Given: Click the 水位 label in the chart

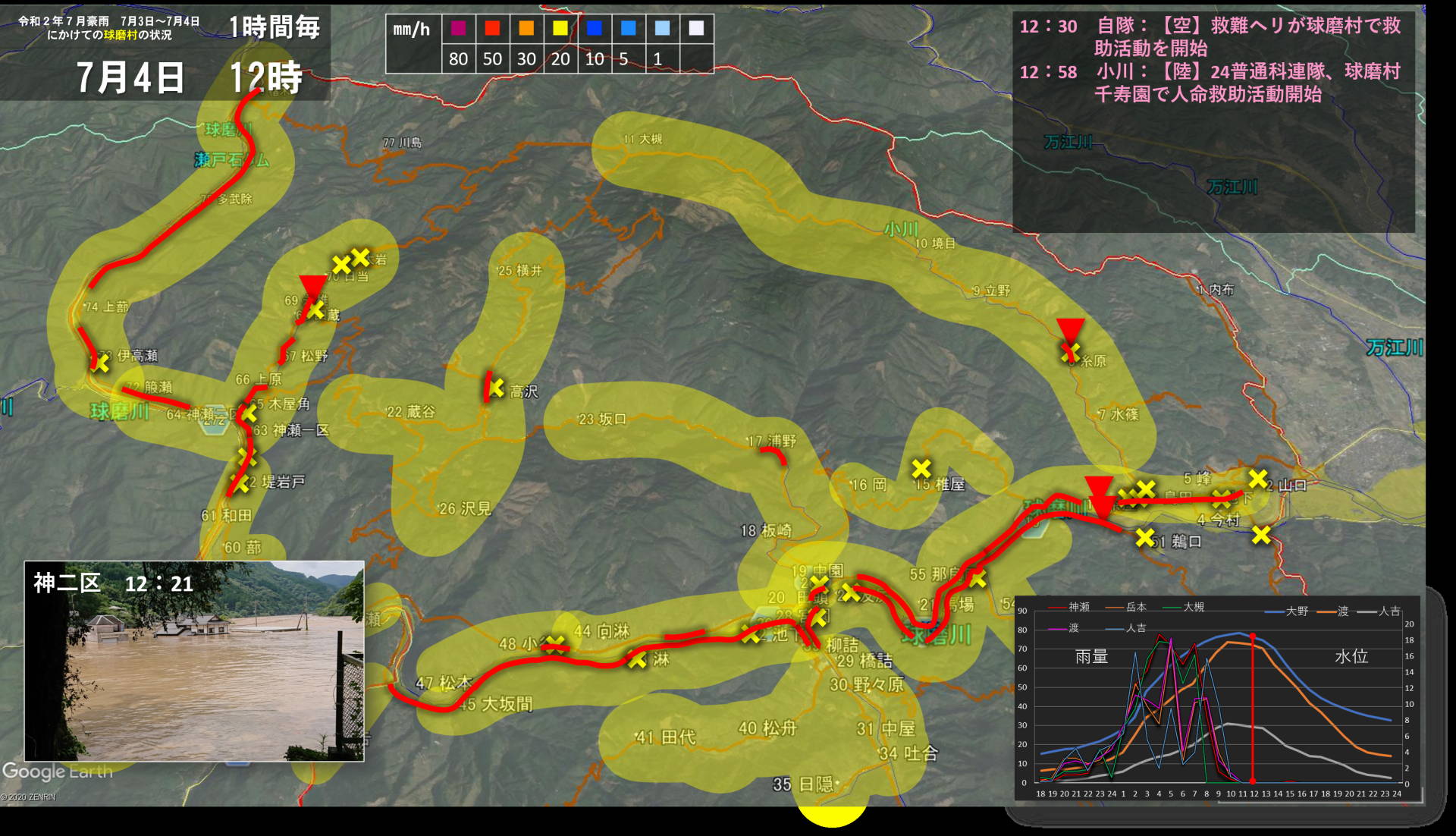Looking at the screenshot, I should point(1351,657).
